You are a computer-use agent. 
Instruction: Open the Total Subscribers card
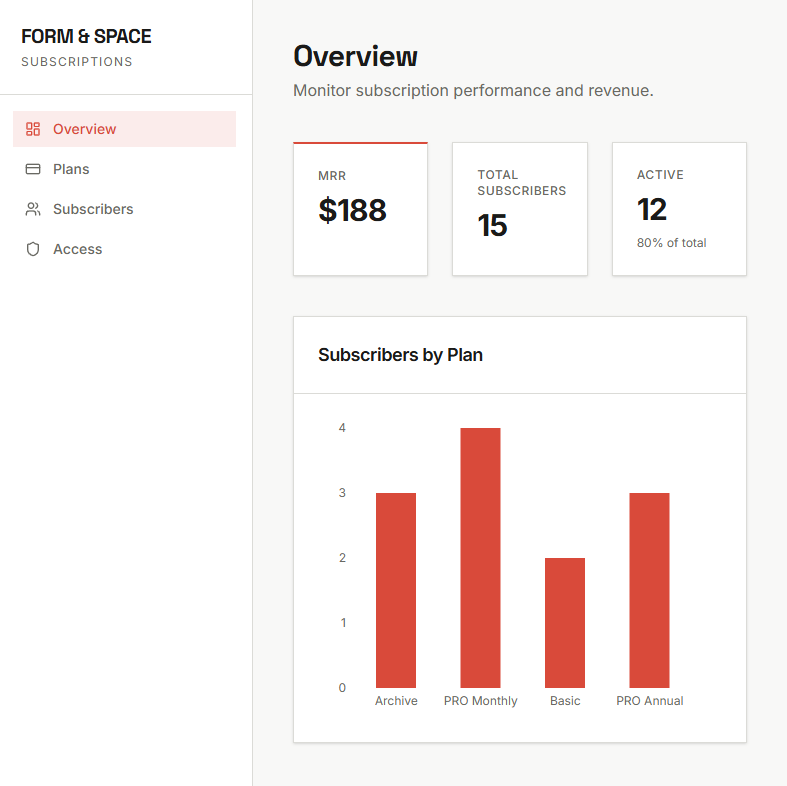(x=519, y=209)
